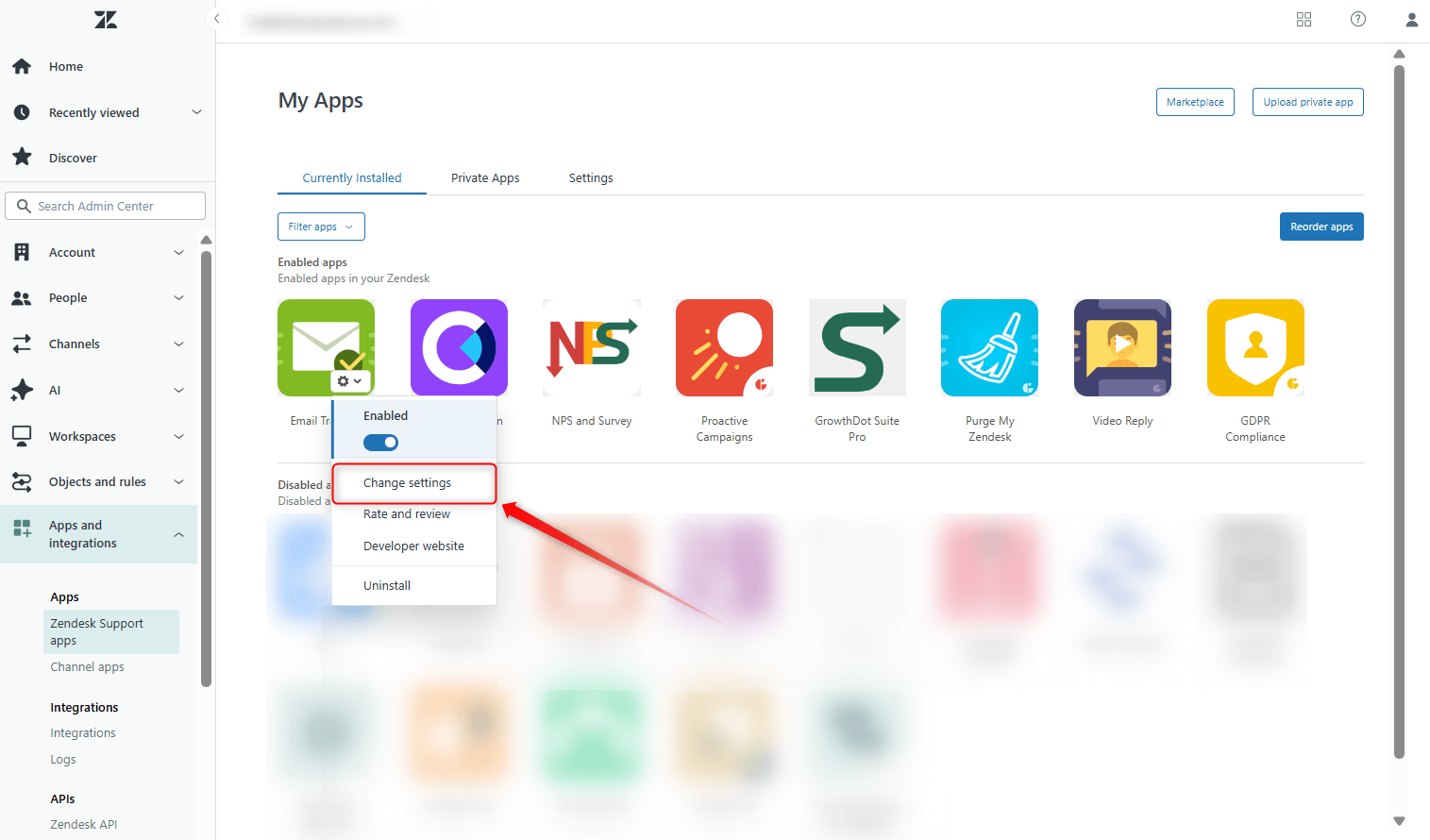Open Channel apps link
Image resolution: width=1430 pixels, height=840 pixels.
(x=87, y=667)
